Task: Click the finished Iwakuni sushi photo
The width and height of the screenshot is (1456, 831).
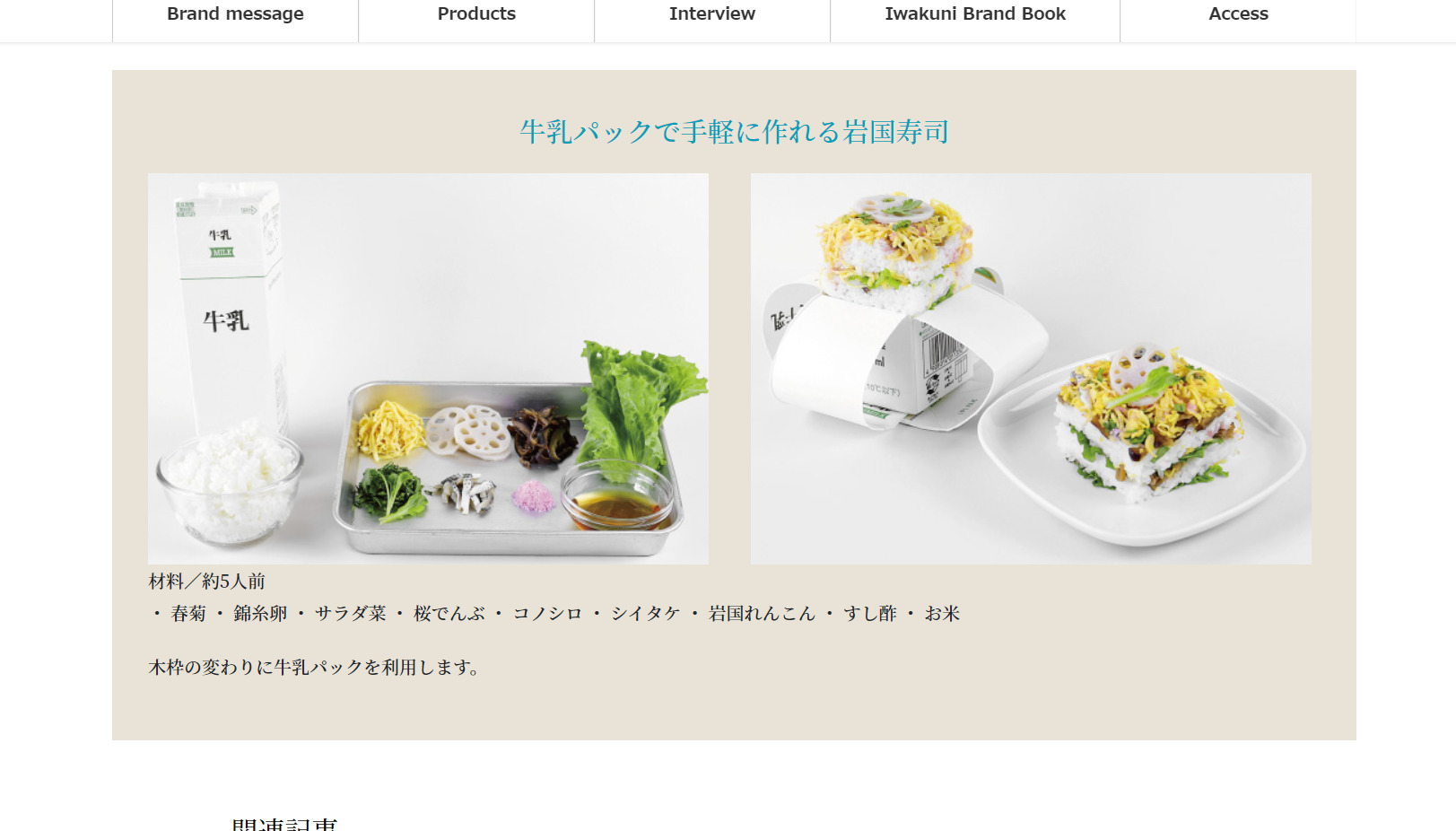Action: click(1031, 369)
